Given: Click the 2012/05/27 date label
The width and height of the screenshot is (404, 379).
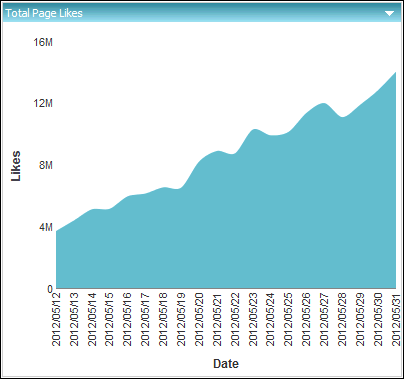Looking at the screenshot, I should [x=324, y=319].
